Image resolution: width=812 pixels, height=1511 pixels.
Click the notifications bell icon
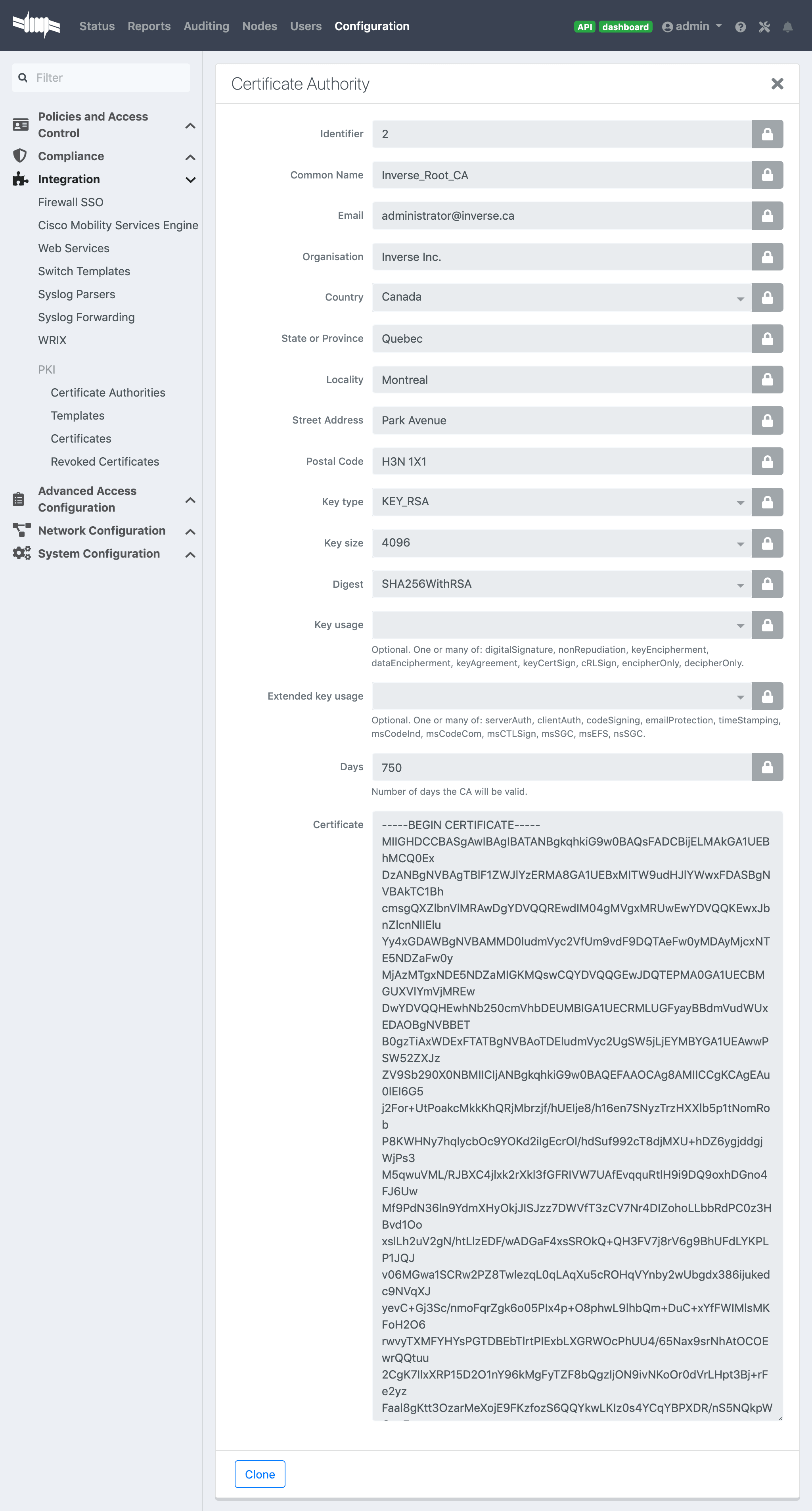787,27
